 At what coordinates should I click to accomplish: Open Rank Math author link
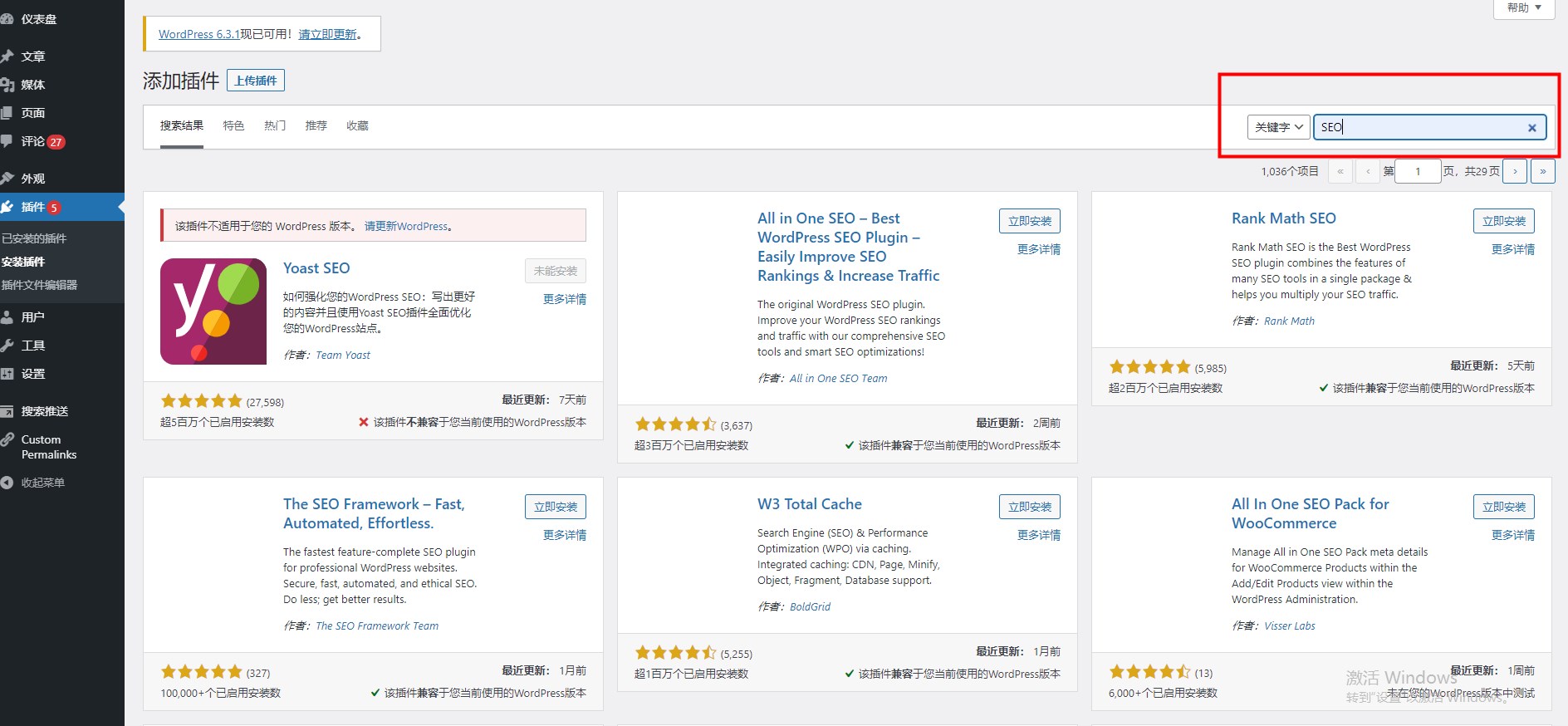[1289, 321]
